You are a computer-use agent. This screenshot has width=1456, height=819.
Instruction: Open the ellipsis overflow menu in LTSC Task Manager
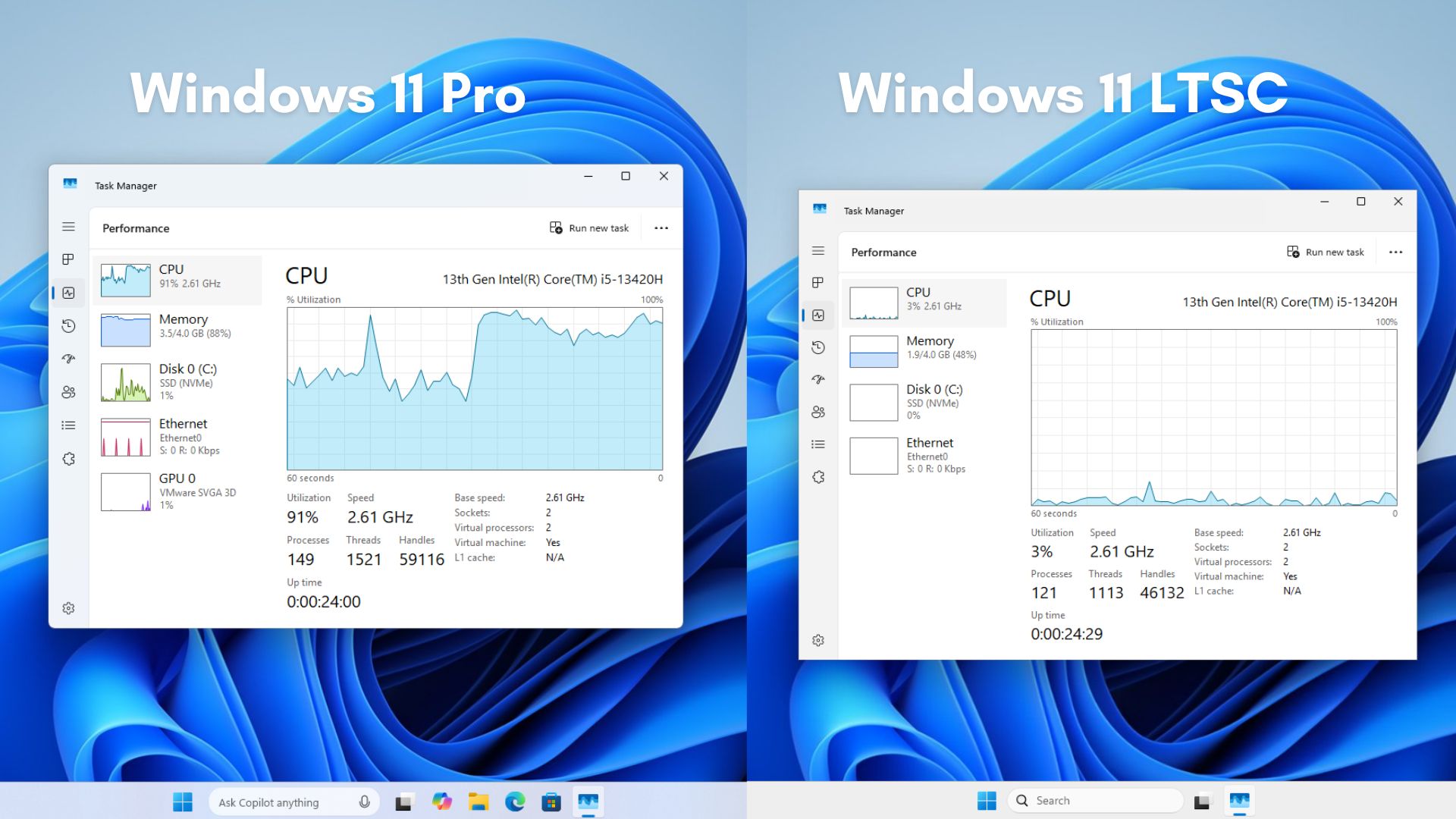click(x=1395, y=252)
